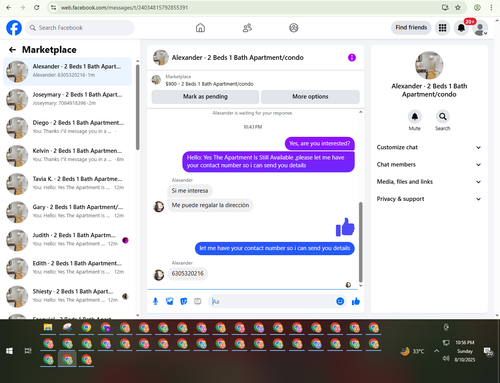Open Alexander conversation in the list
The width and height of the screenshot is (500, 383).
pyautogui.click(x=68, y=71)
